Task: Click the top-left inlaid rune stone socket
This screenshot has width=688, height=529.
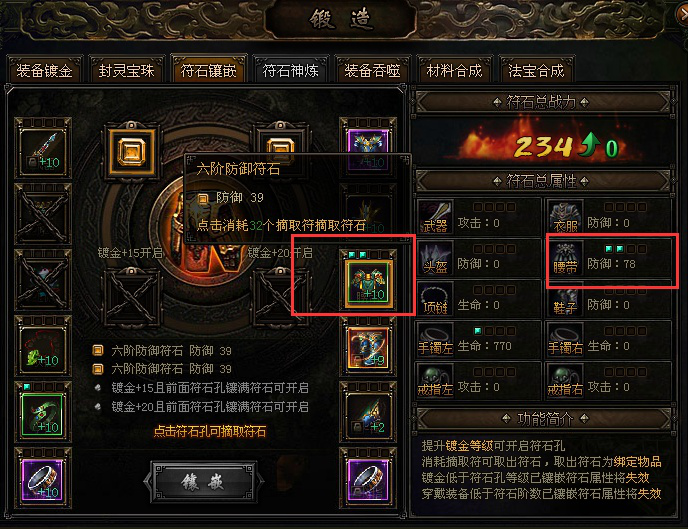Action: (x=132, y=152)
